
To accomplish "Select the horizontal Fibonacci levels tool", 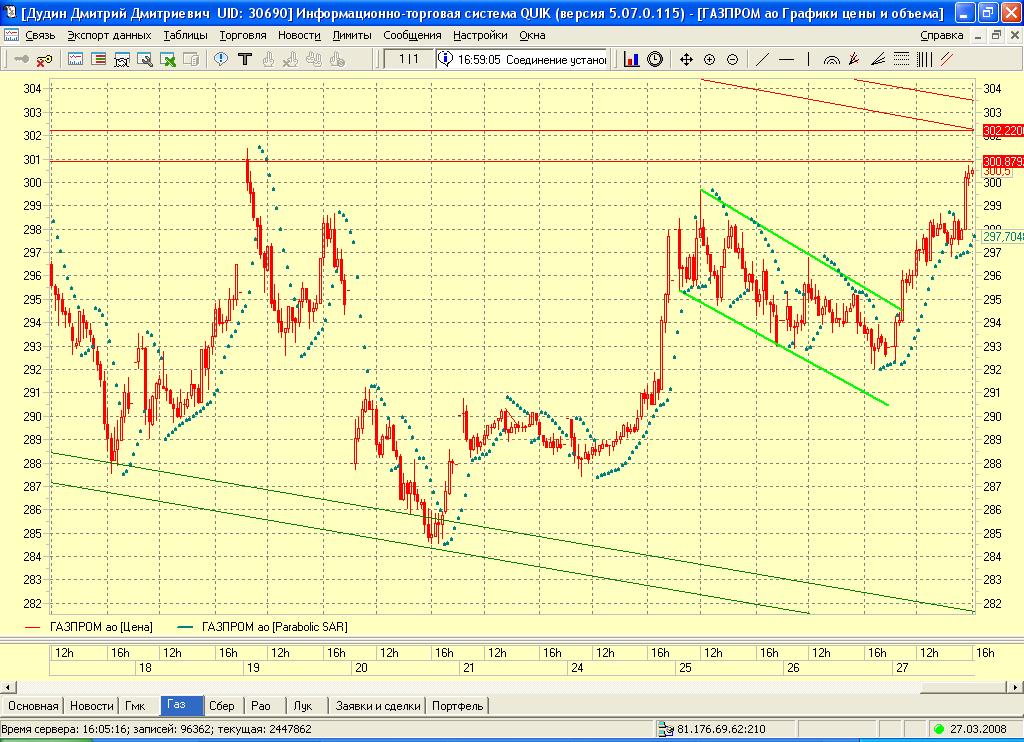I will (901, 59).
